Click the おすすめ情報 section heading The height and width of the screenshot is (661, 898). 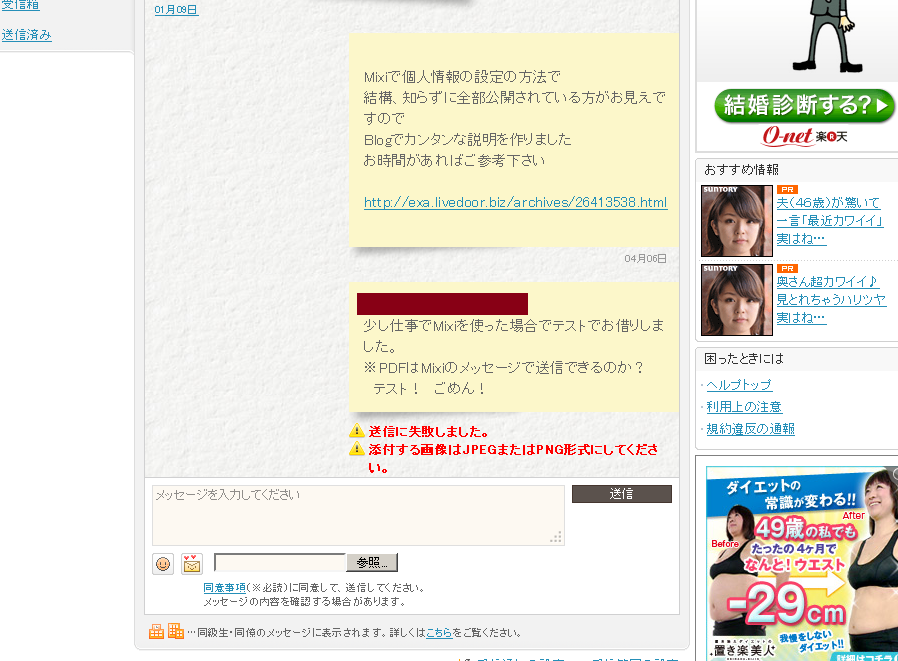click(x=741, y=170)
